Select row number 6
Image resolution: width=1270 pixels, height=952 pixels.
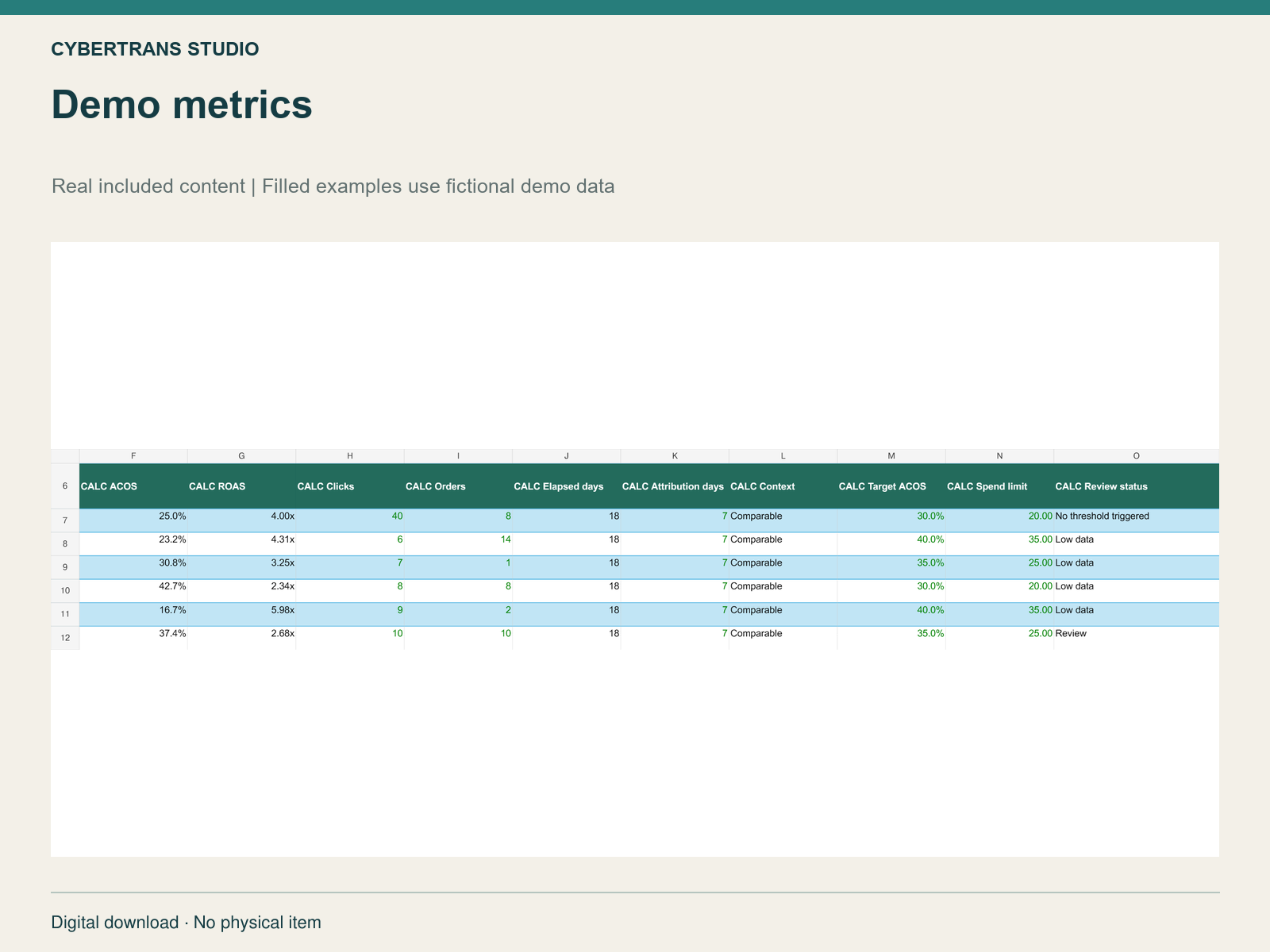65,486
